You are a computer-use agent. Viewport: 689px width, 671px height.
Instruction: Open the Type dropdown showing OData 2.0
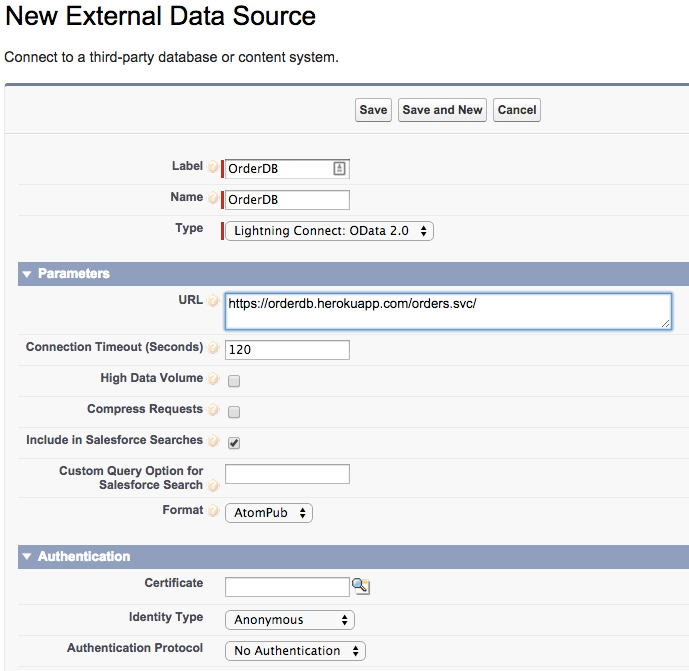pos(329,231)
